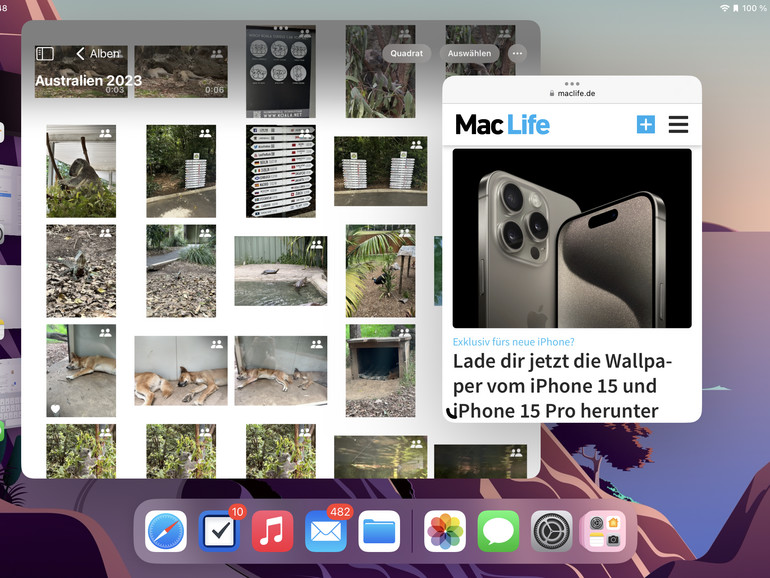Viewport: 770px width, 578px height.
Task: Open Mail with 482 unread
Action: [326, 531]
